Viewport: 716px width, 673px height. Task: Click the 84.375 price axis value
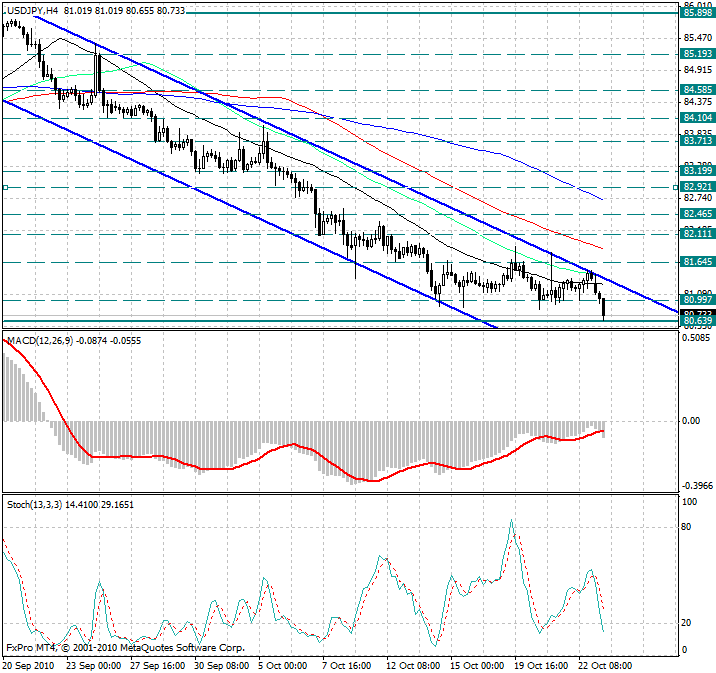pos(698,102)
